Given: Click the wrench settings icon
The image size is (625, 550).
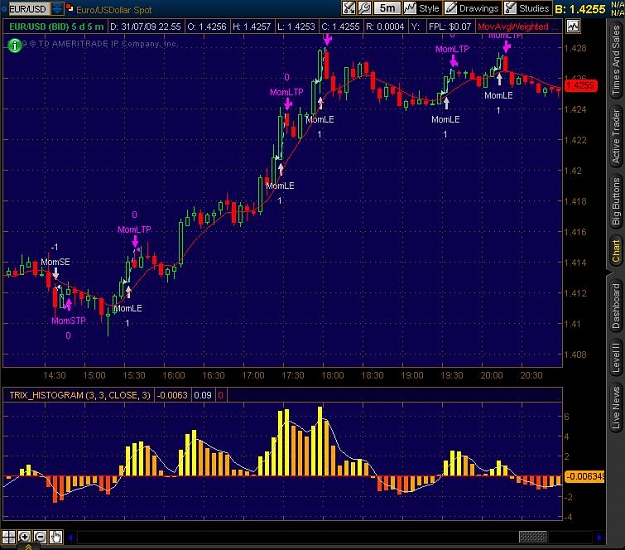Looking at the screenshot, I should (365, 8).
